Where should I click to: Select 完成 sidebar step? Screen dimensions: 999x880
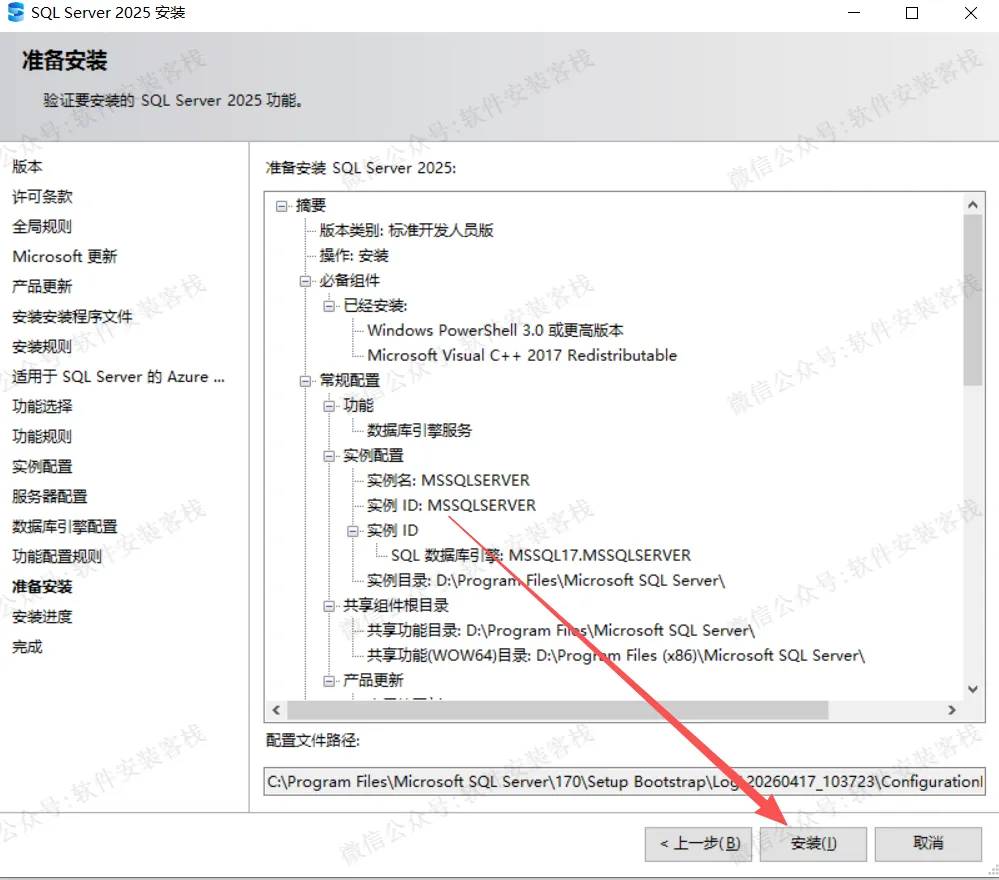(x=27, y=646)
